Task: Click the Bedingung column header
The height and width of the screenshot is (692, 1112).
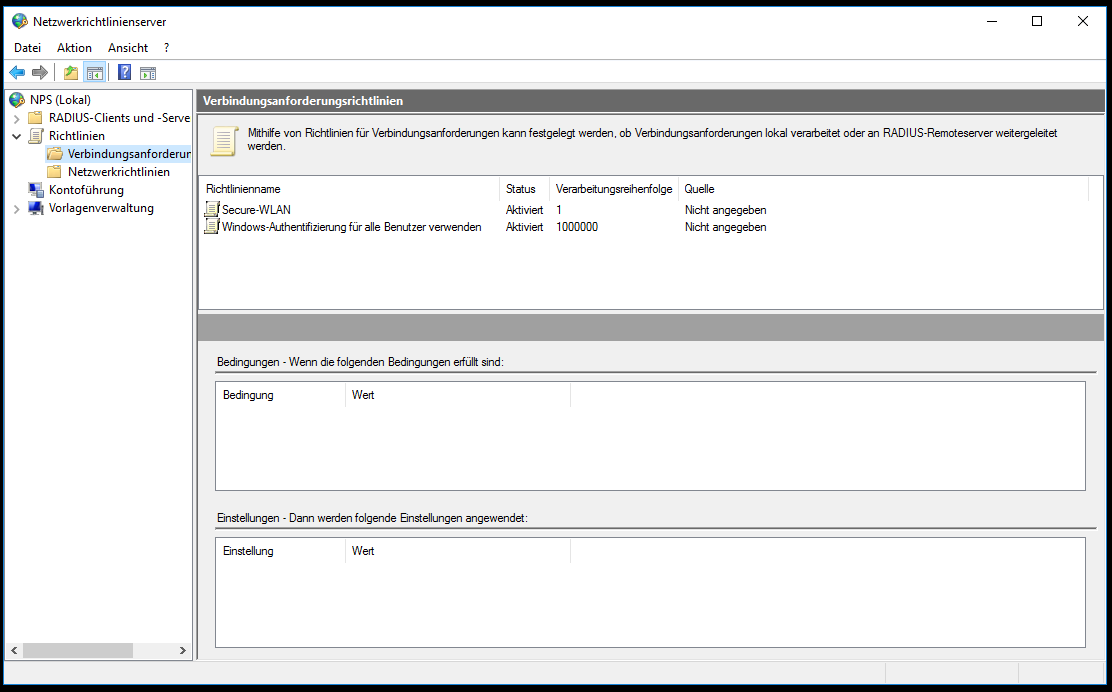Action: [x=281, y=395]
